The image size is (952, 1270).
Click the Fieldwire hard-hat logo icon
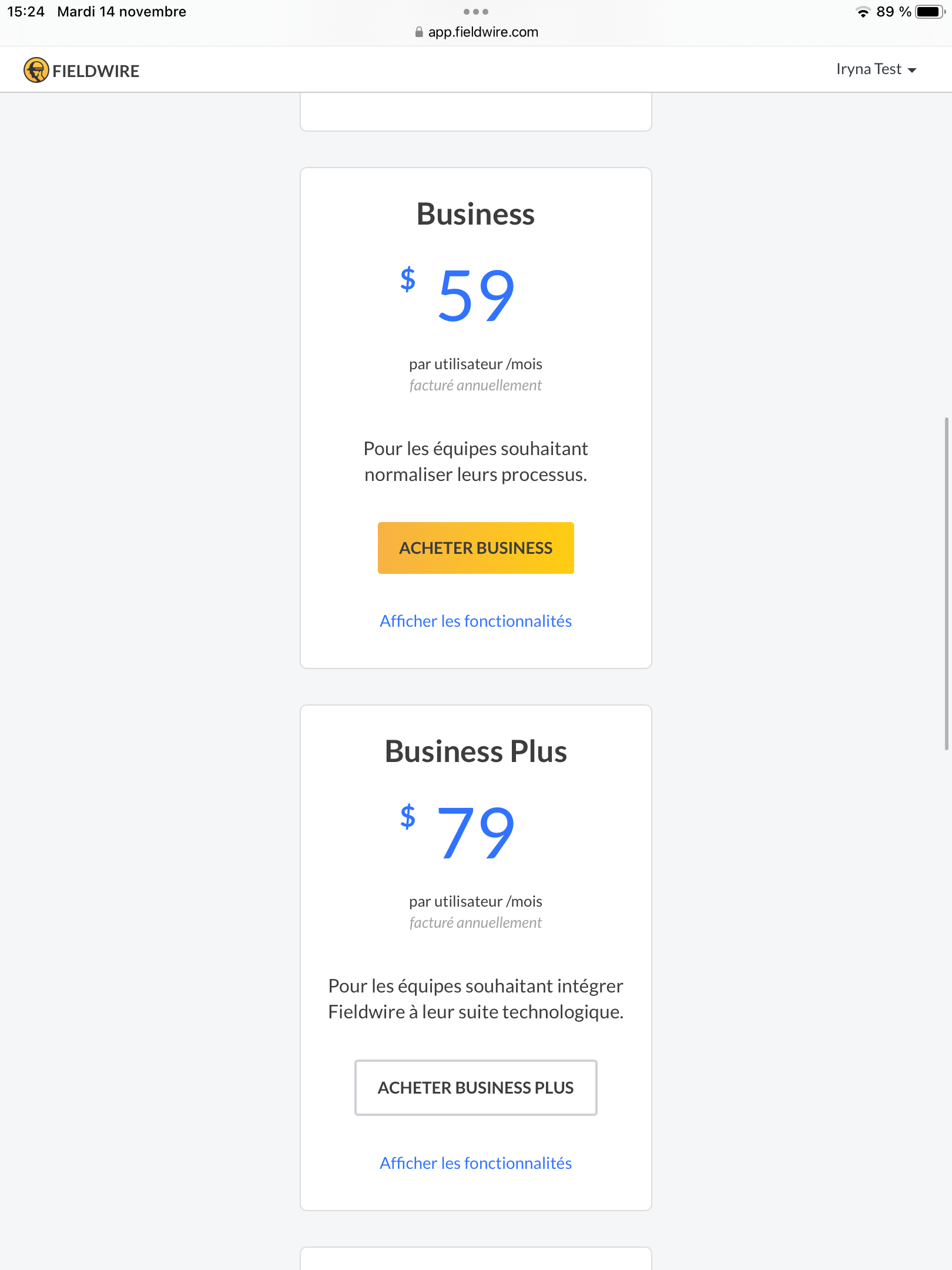(x=36, y=71)
